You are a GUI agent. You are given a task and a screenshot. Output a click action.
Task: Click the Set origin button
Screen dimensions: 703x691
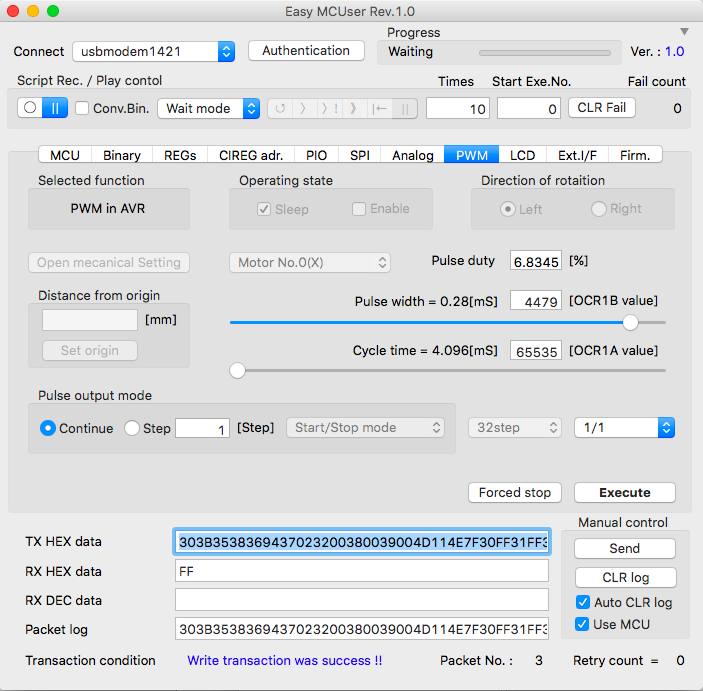(x=90, y=350)
